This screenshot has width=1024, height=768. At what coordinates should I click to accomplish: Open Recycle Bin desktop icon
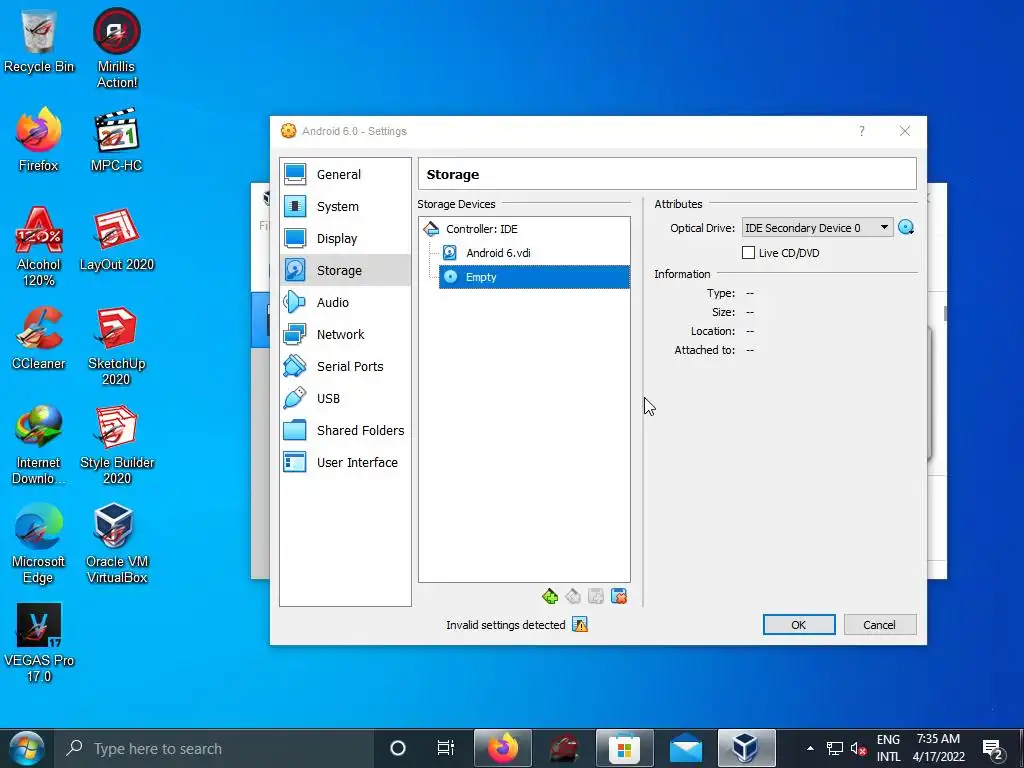point(39,42)
